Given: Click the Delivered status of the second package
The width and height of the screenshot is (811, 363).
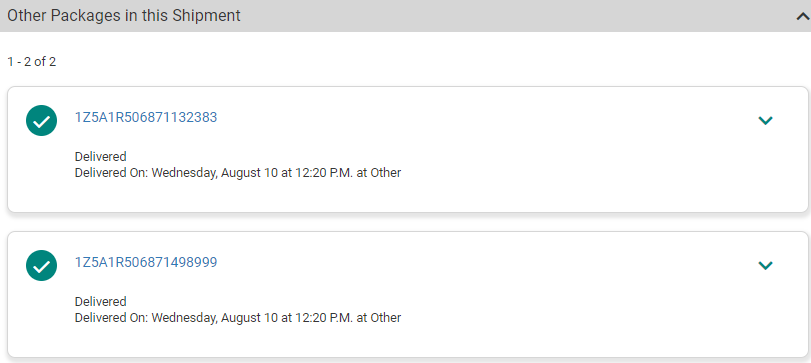Looking at the screenshot, I should point(100,301).
